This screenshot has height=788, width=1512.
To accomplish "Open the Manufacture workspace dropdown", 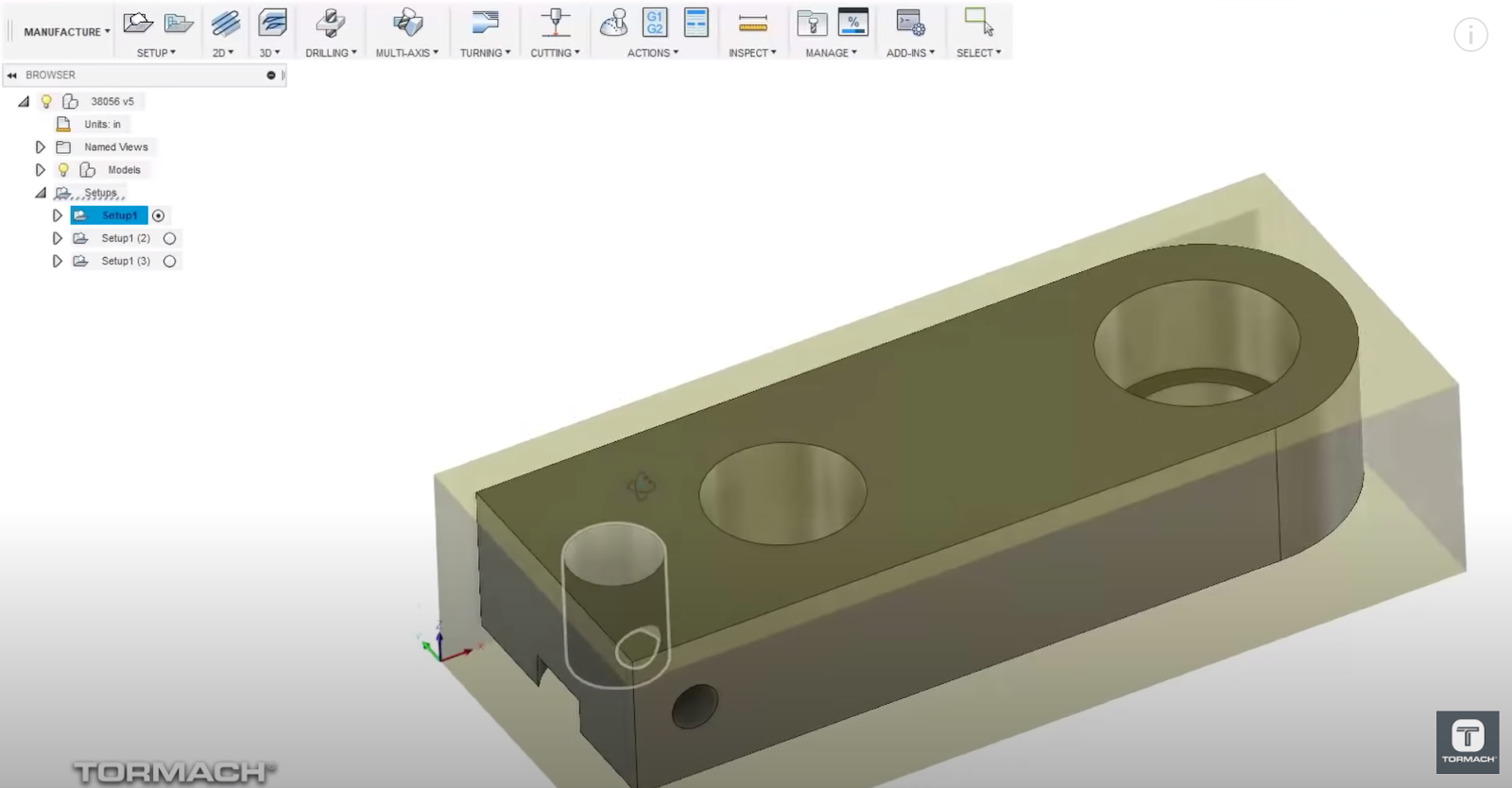I will tap(67, 32).
